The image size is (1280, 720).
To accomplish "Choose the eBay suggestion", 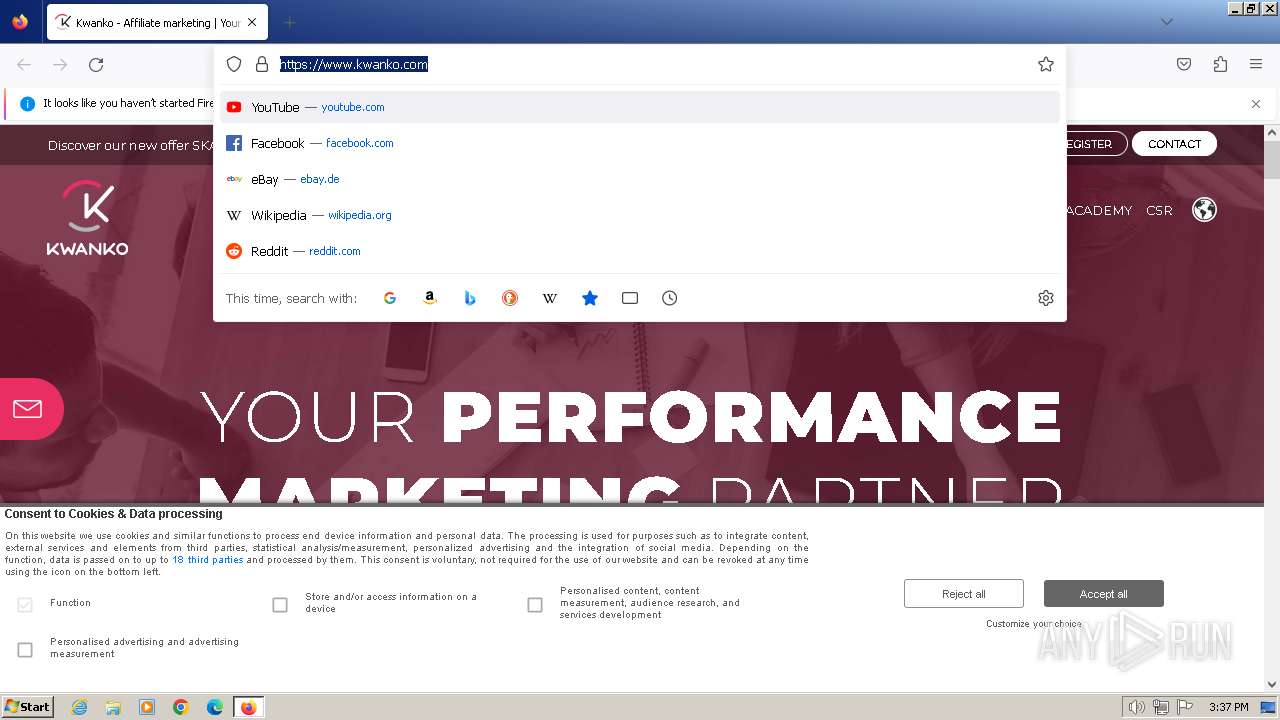I will [640, 179].
